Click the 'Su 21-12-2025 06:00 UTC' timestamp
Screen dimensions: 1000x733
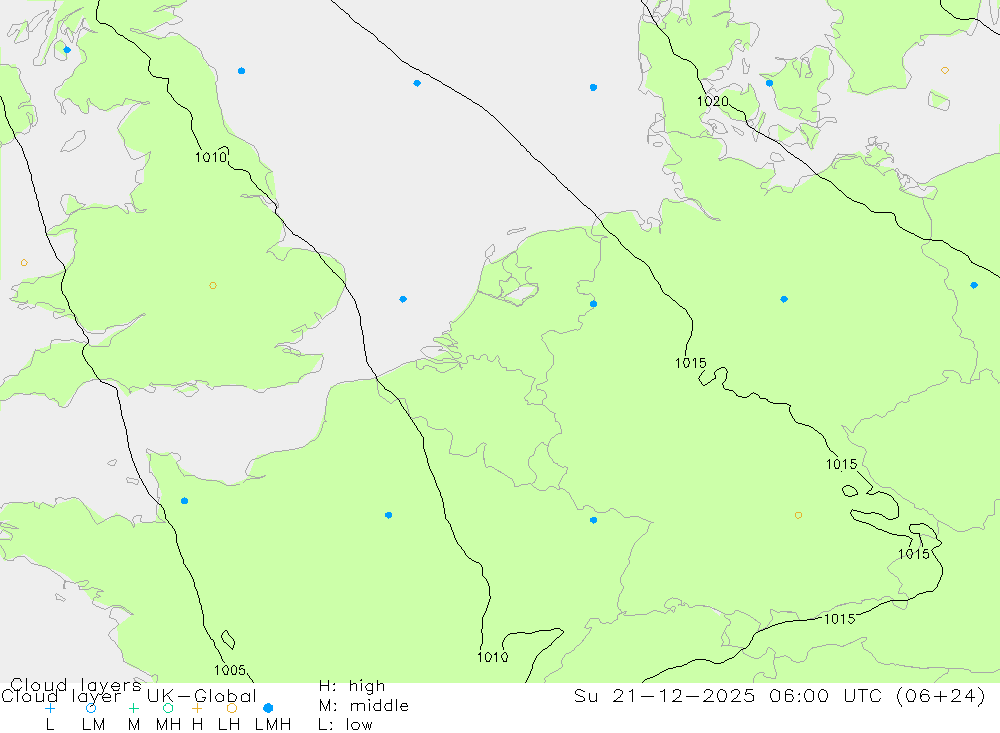click(730, 696)
